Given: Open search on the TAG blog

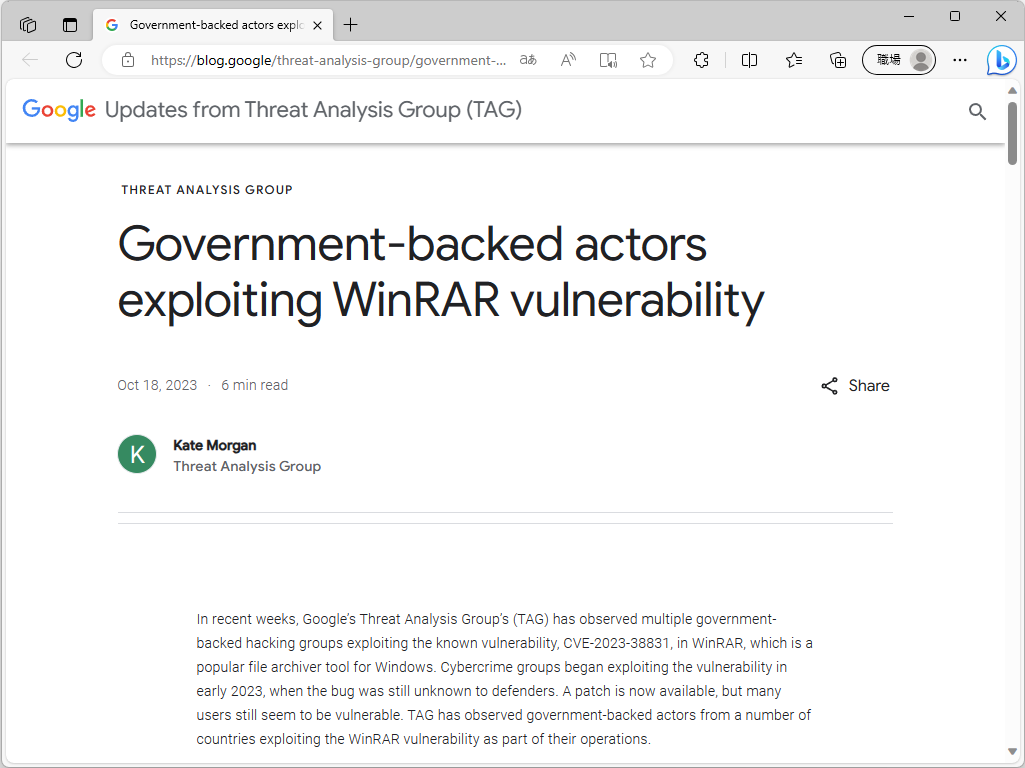Looking at the screenshot, I should tap(976, 111).
